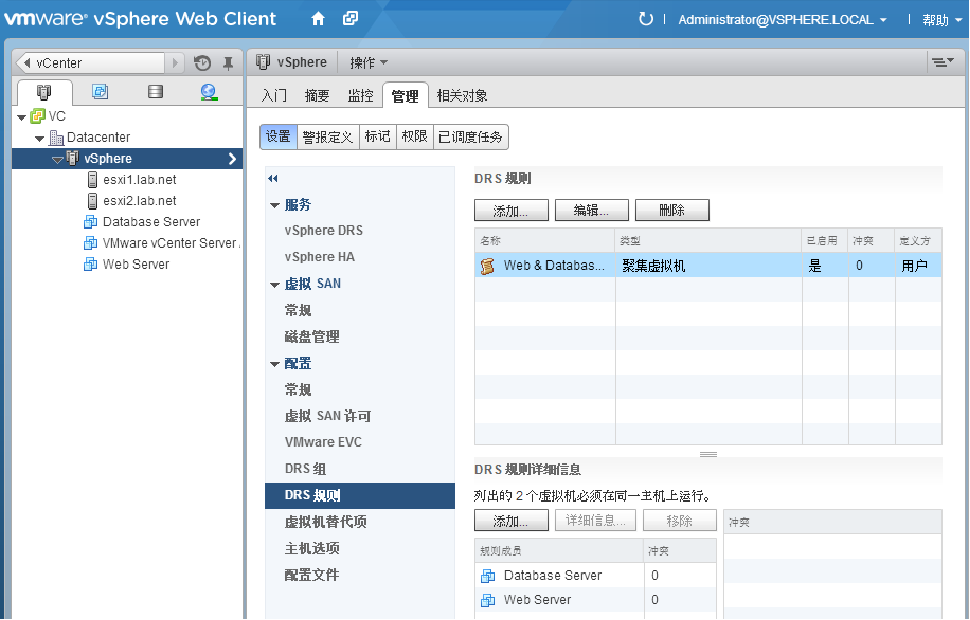Click the Web & Database rule scroll icon
The height and width of the screenshot is (620, 970).
(x=487, y=266)
